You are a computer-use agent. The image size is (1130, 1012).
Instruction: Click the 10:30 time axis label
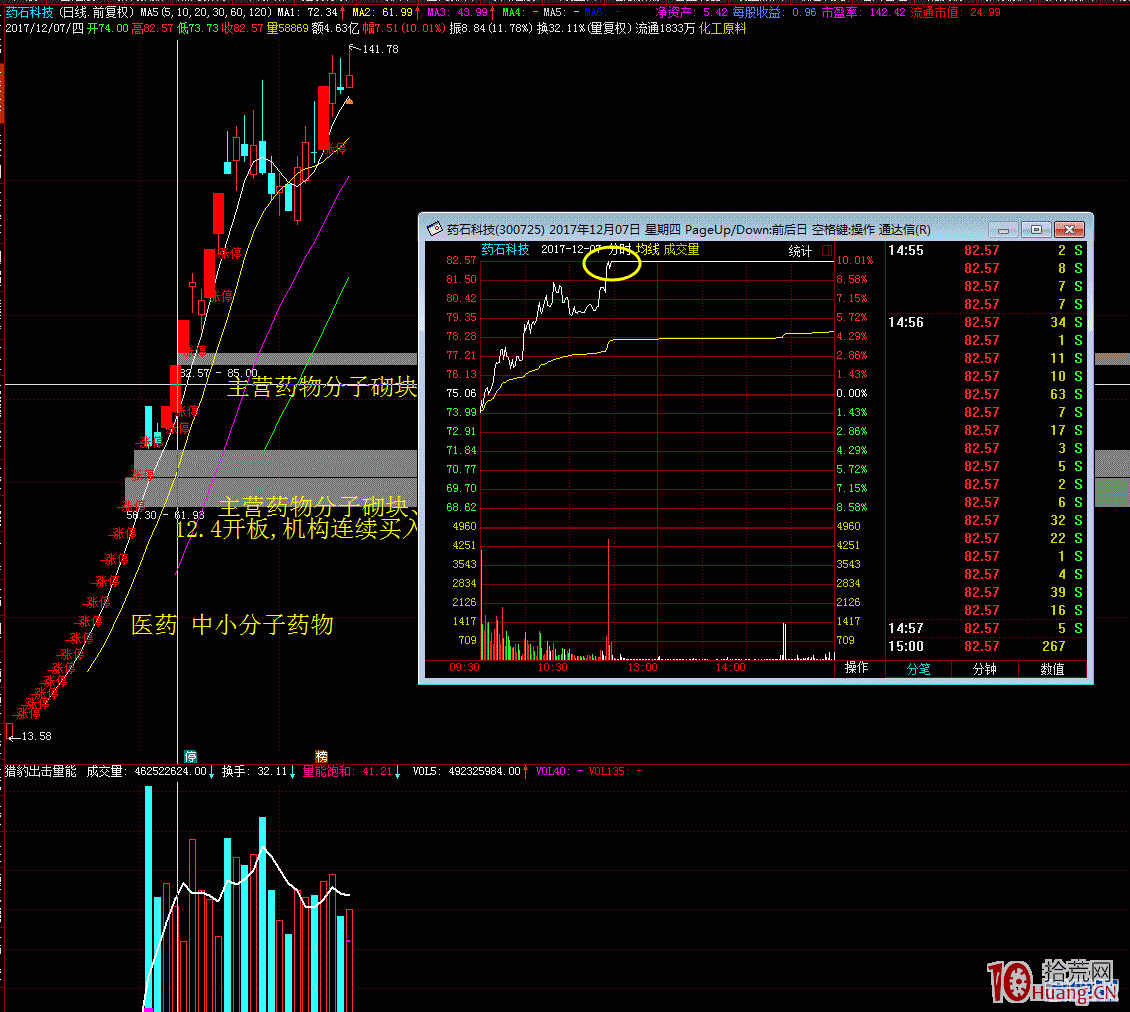(x=553, y=667)
